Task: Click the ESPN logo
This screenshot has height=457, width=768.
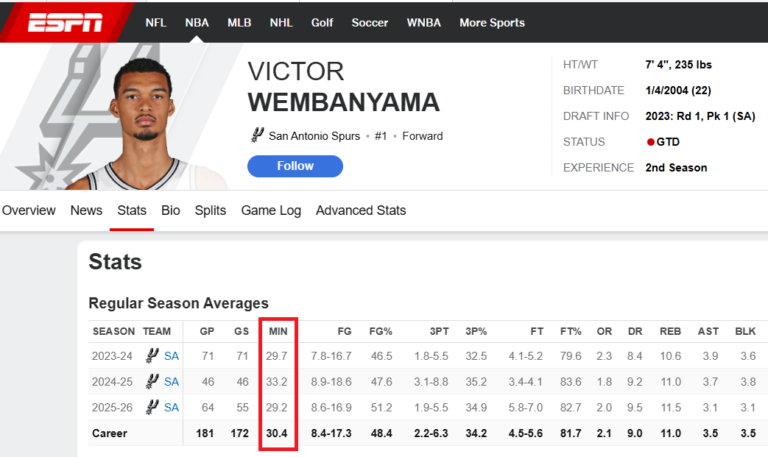Action: point(65,22)
